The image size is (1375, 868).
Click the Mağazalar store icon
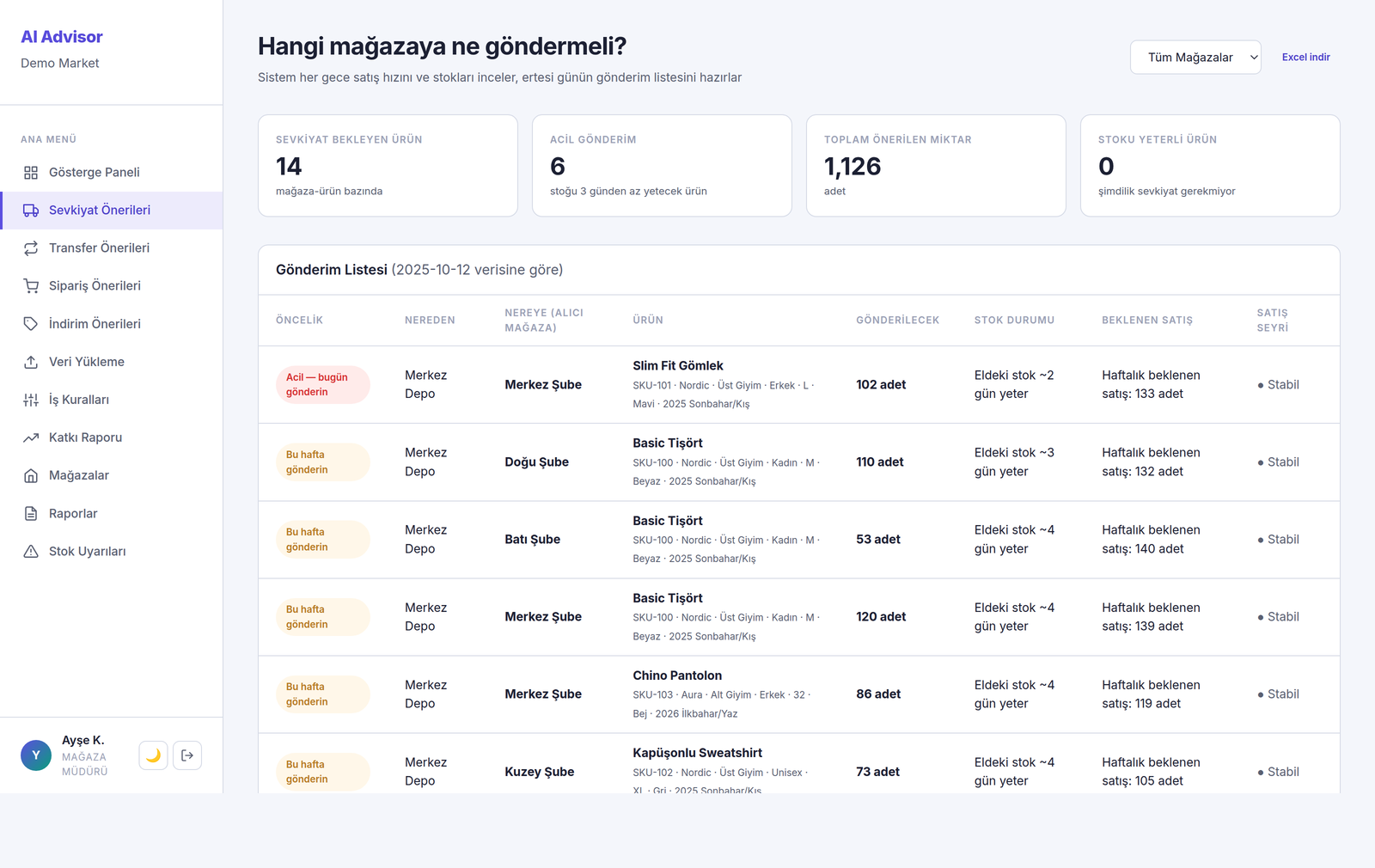coord(31,475)
